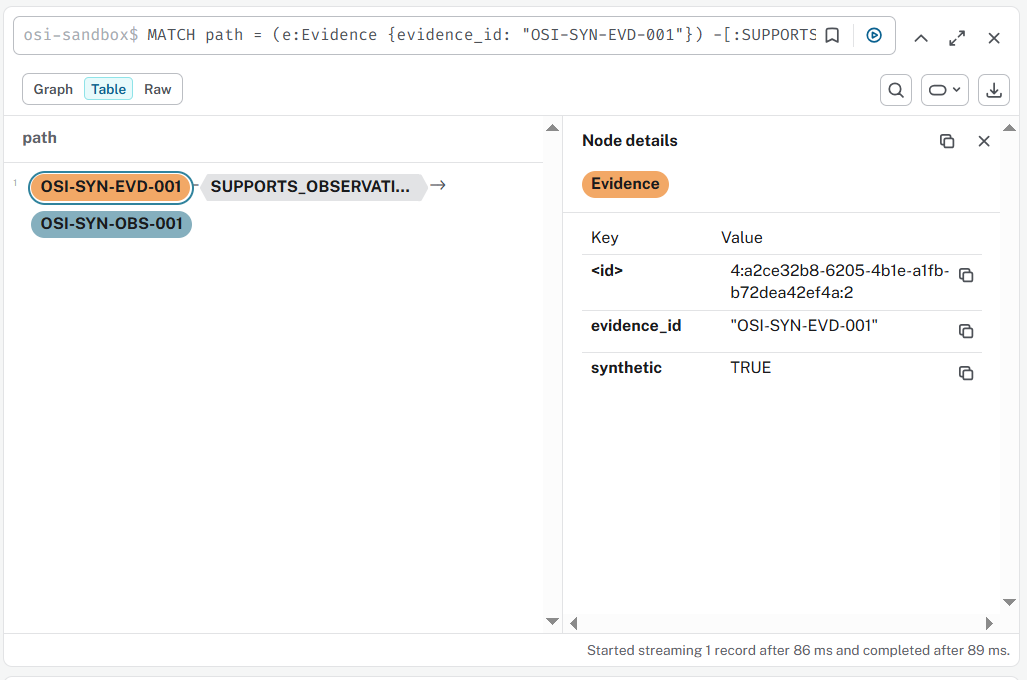Screen dimensions: 1027x680
Task: Copy the <id> property value
Action: [965, 275]
